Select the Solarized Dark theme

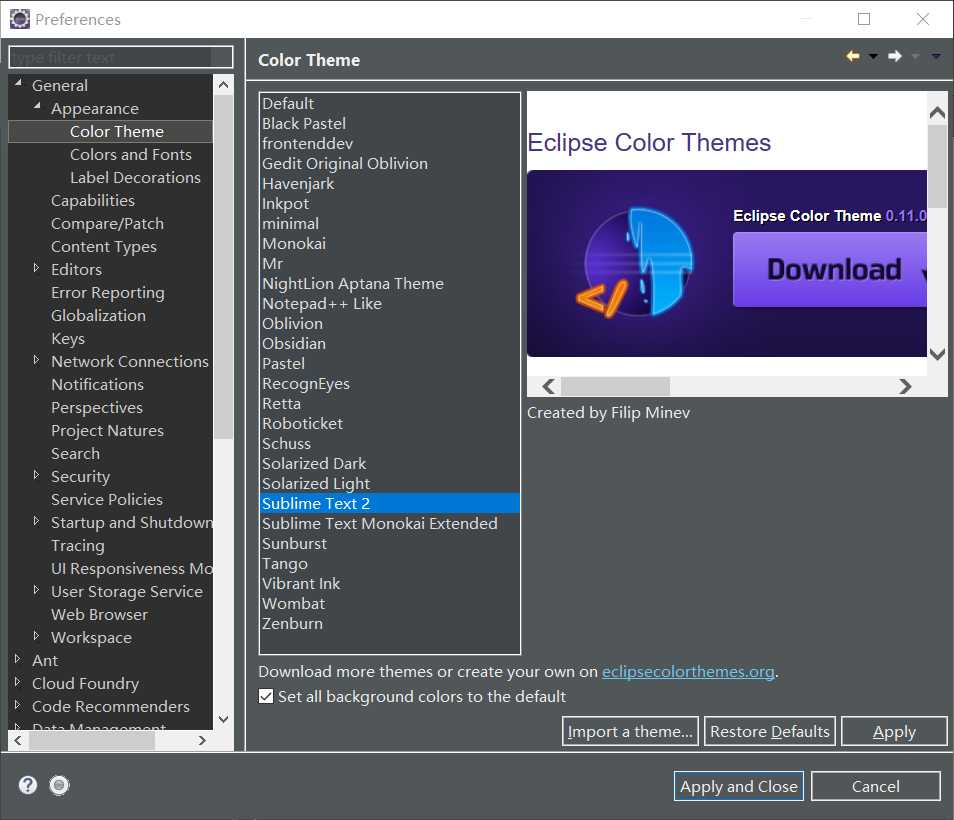(389, 464)
